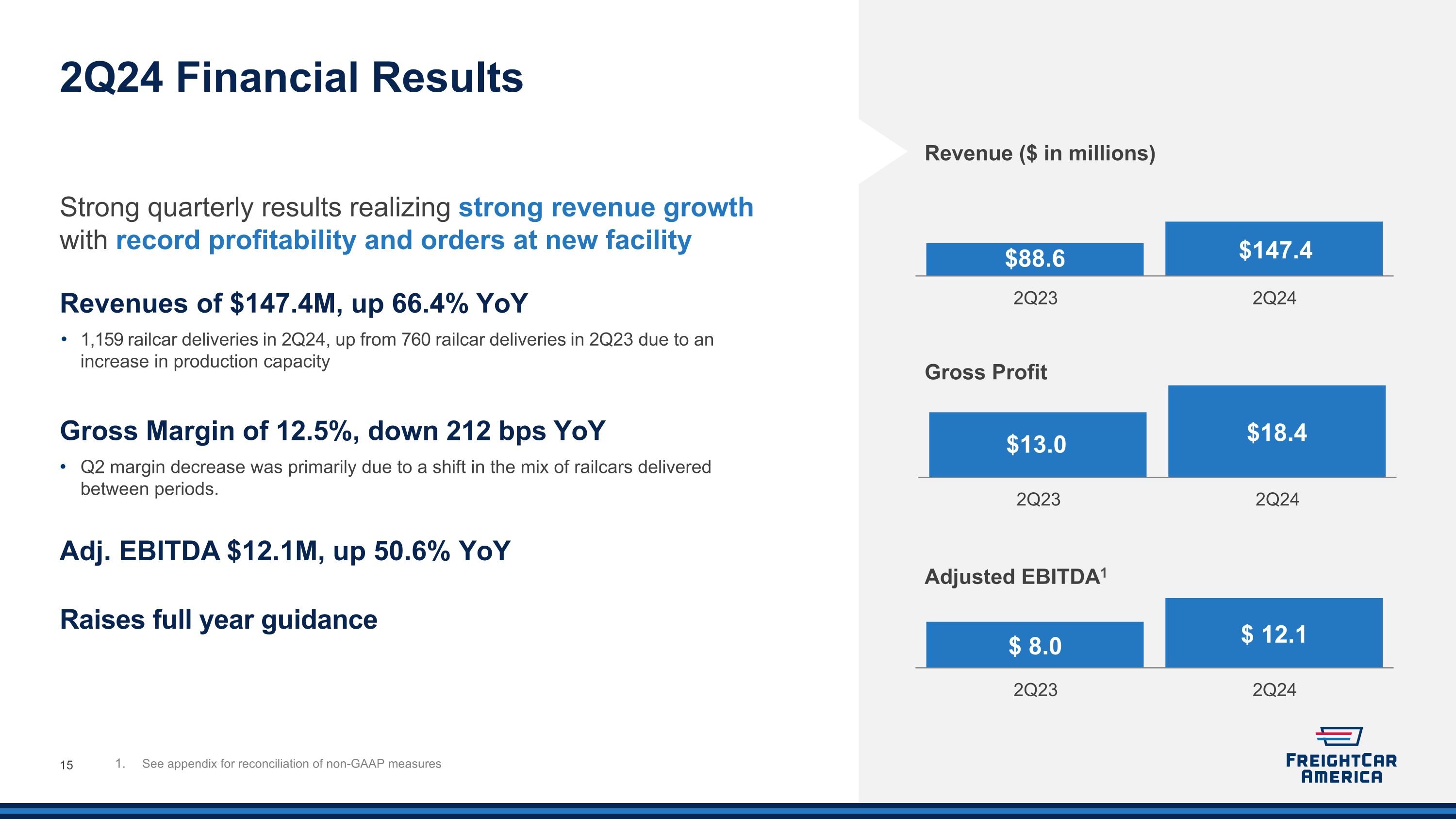The width and height of the screenshot is (1456, 819).
Task: Click the 2Q24 label under Gross Profit
Action: pyautogui.click(x=1277, y=499)
